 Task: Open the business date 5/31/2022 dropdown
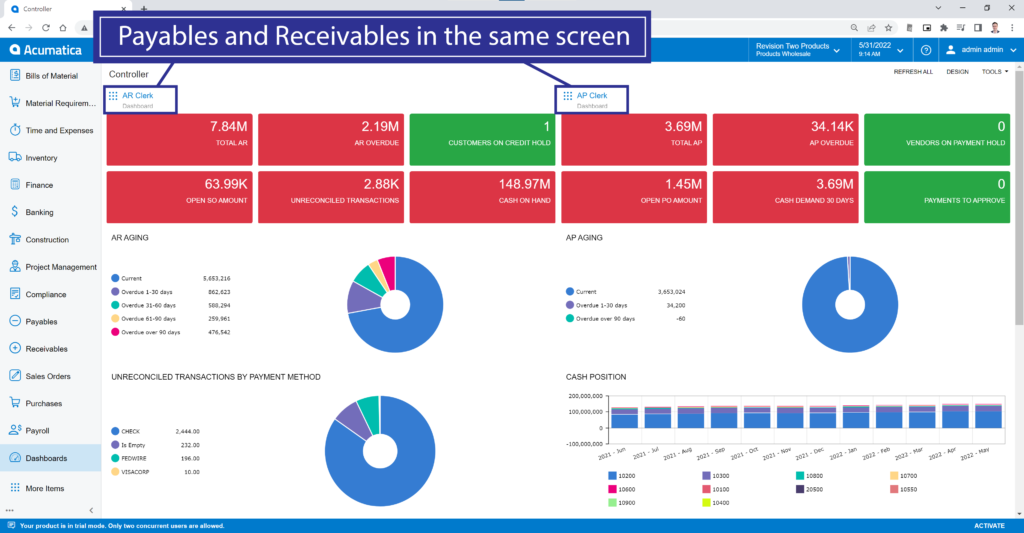(x=880, y=50)
